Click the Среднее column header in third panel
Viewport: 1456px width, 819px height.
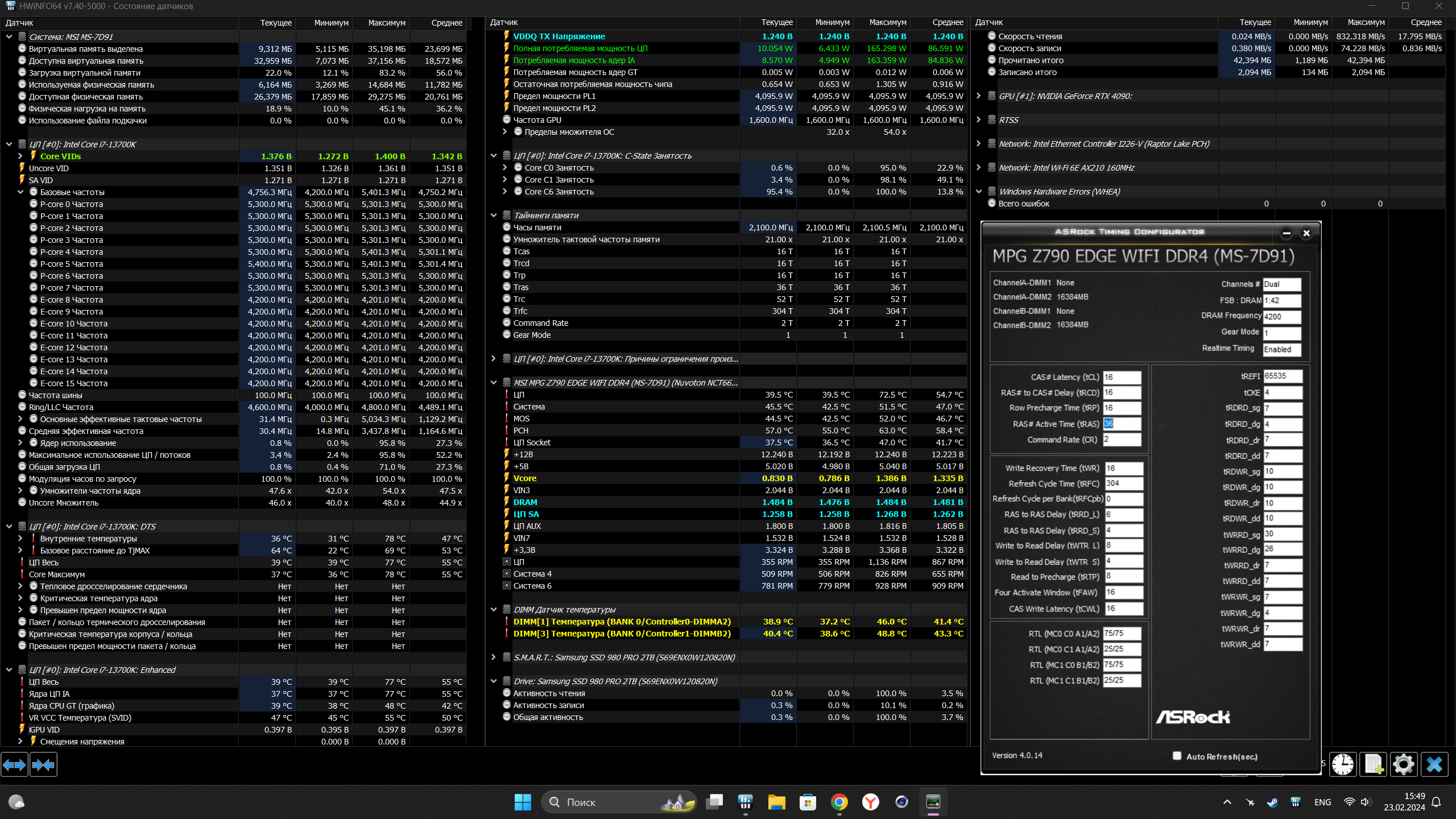(1426, 22)
